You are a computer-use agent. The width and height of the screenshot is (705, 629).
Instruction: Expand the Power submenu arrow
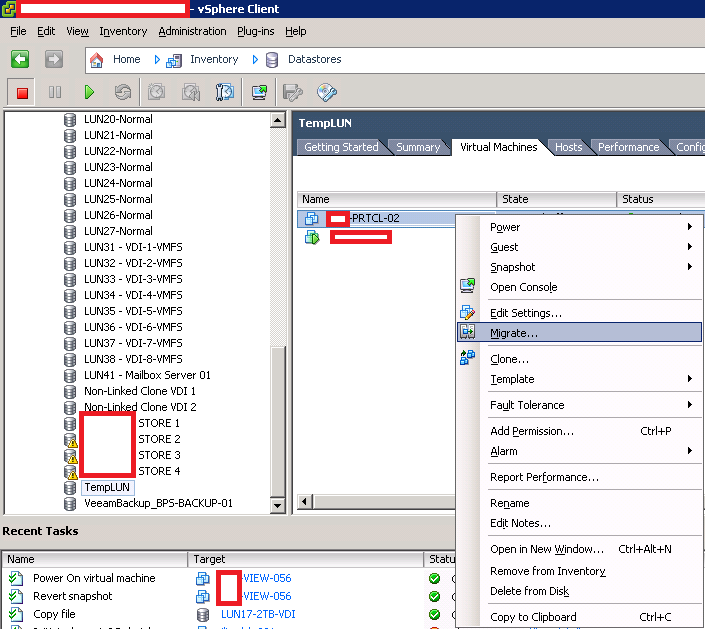coord(689,227)
